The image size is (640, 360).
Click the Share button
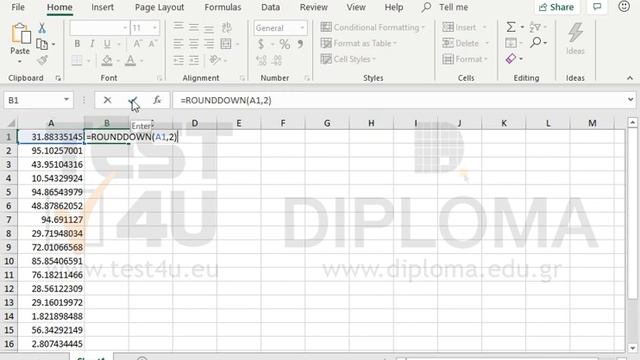point(556,7)
